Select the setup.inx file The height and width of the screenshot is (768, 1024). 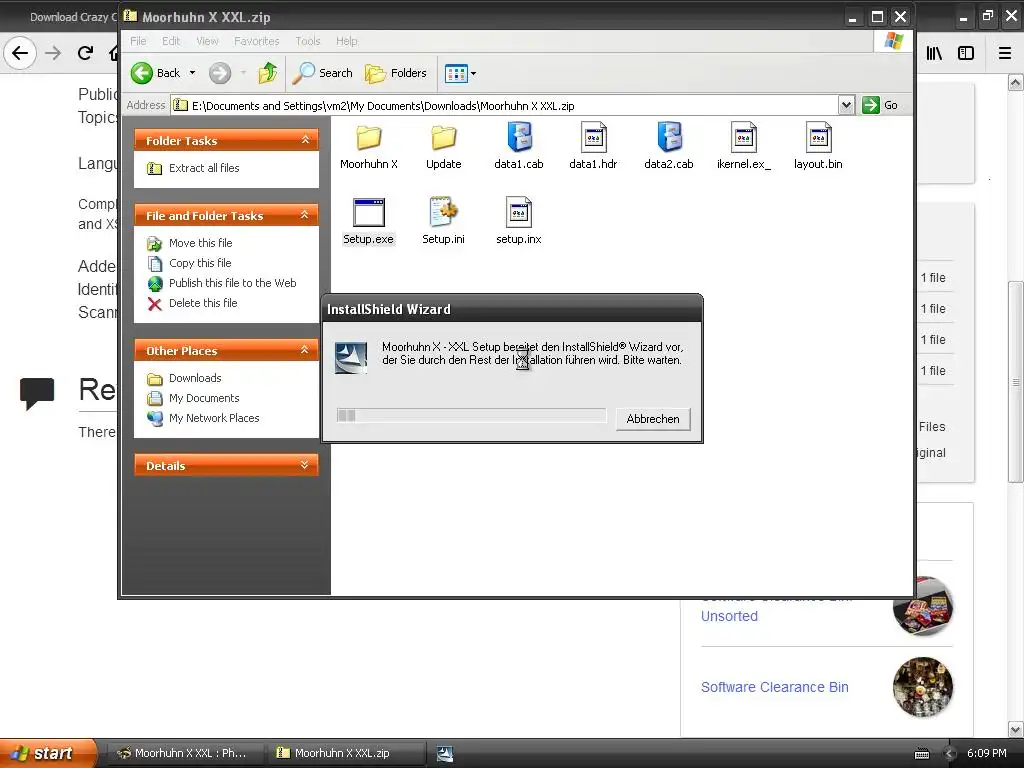click(x=519, y=222)
